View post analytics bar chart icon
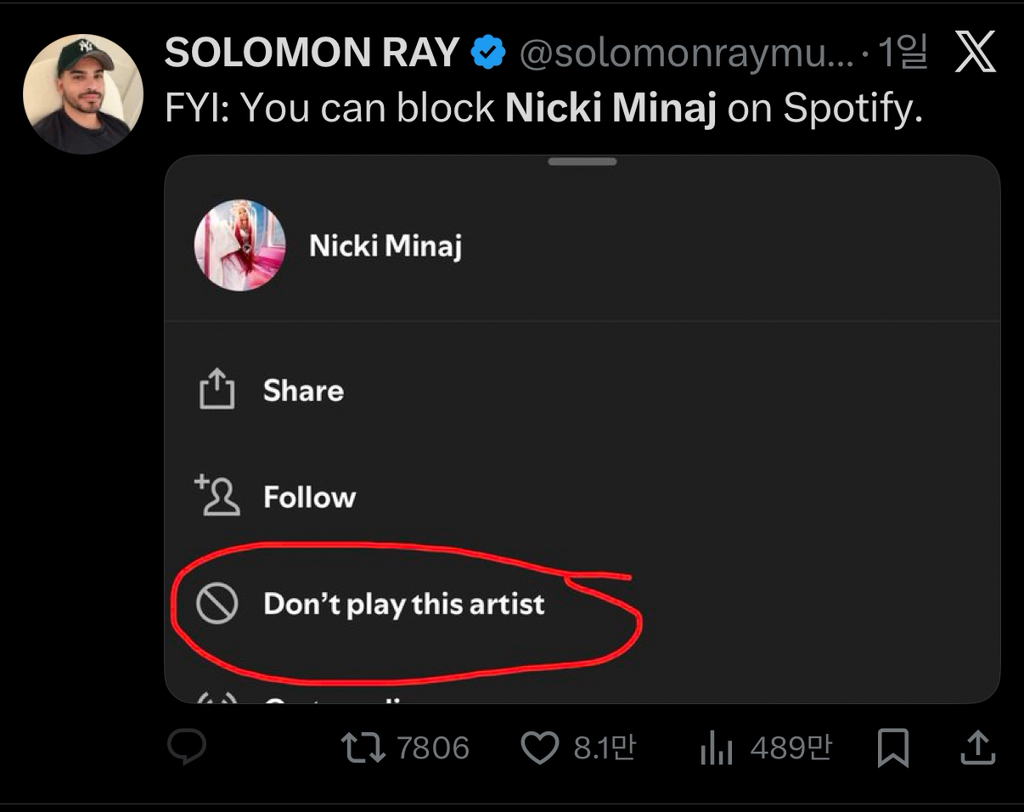 [x=716, y=748]
